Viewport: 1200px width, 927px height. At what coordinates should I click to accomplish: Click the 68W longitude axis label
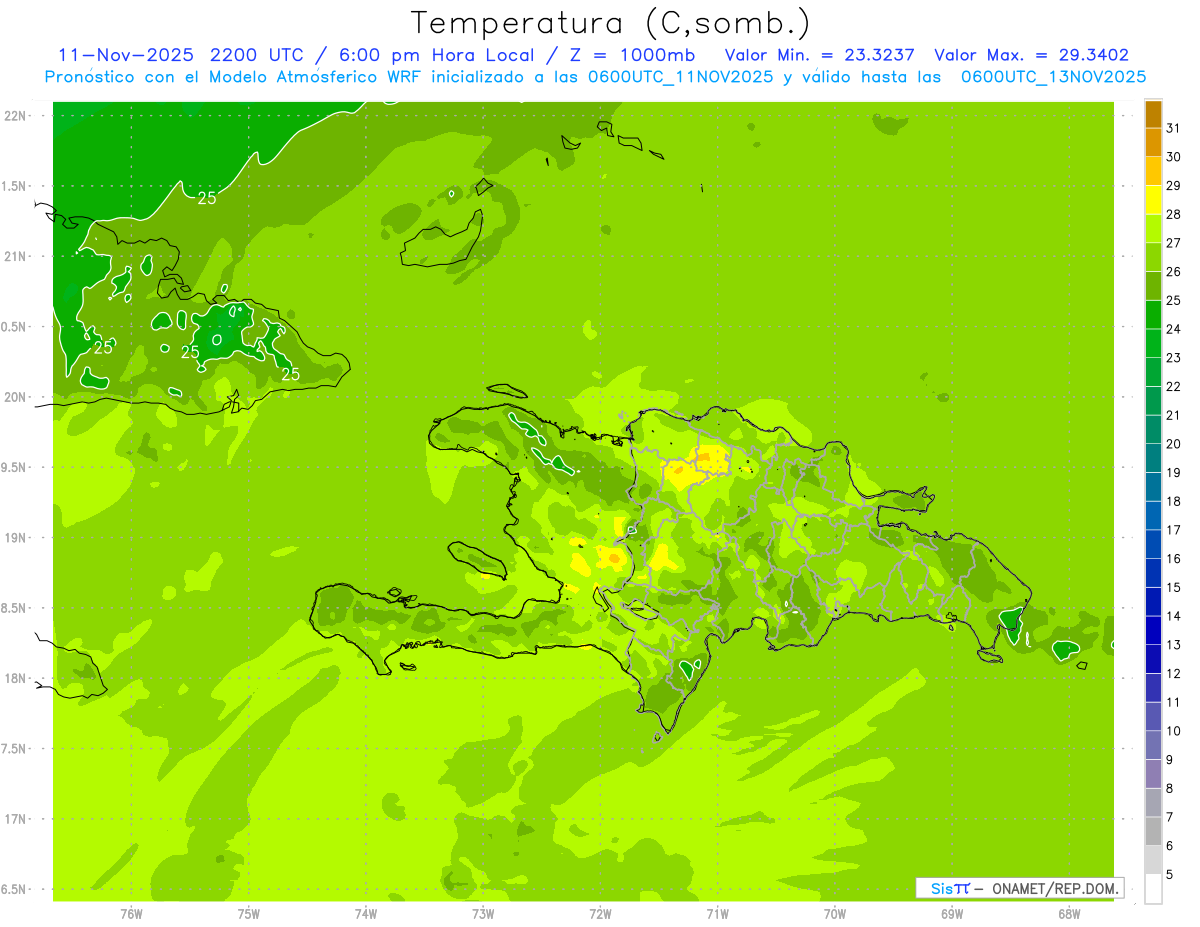(1069, 914)
